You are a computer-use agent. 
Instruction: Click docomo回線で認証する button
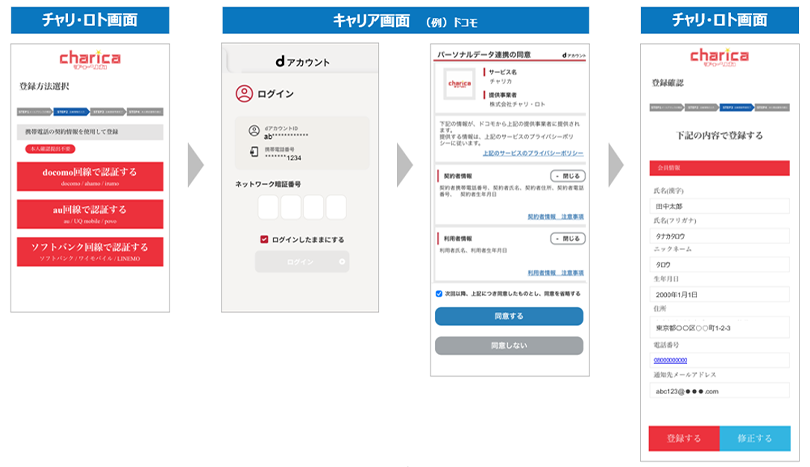90,176
